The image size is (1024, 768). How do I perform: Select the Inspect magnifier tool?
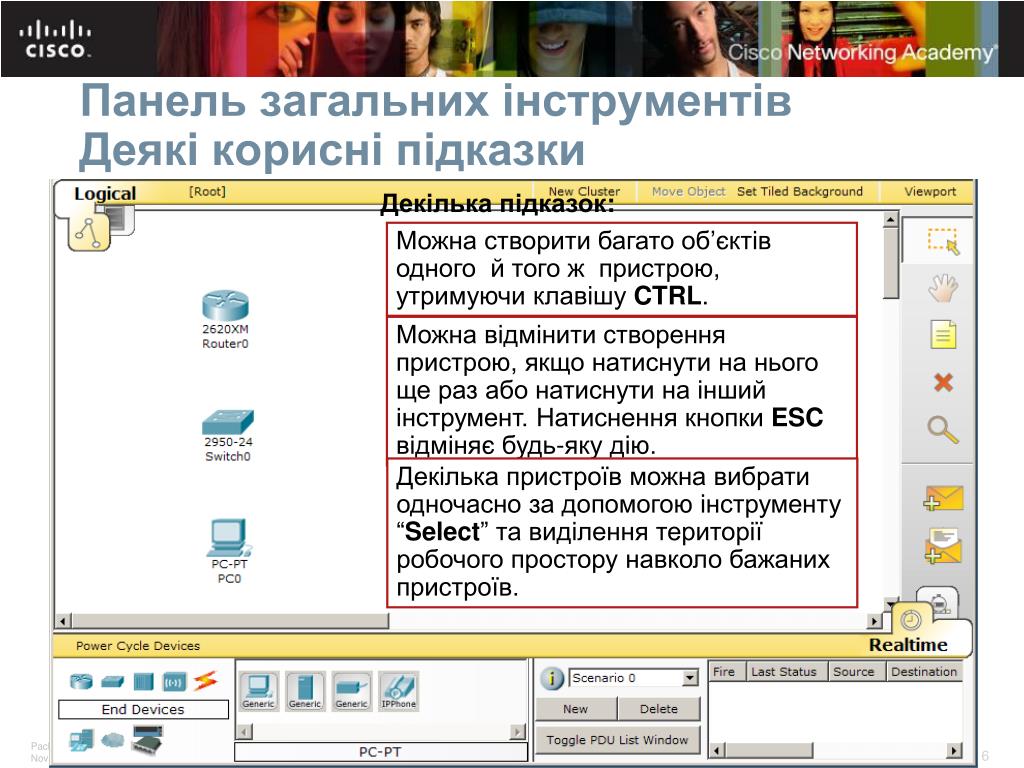943,430
